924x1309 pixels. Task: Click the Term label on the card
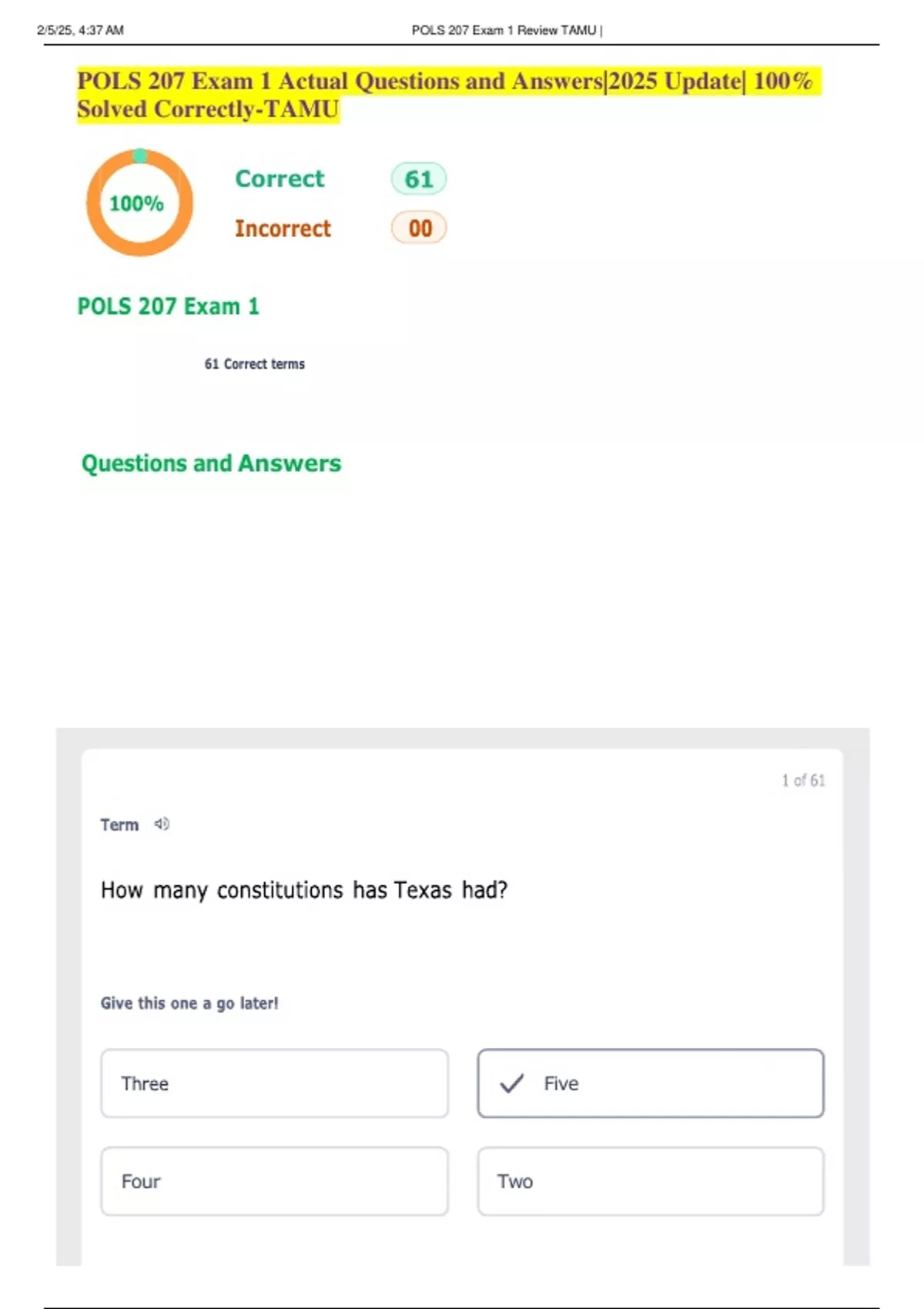coord(119,825)
